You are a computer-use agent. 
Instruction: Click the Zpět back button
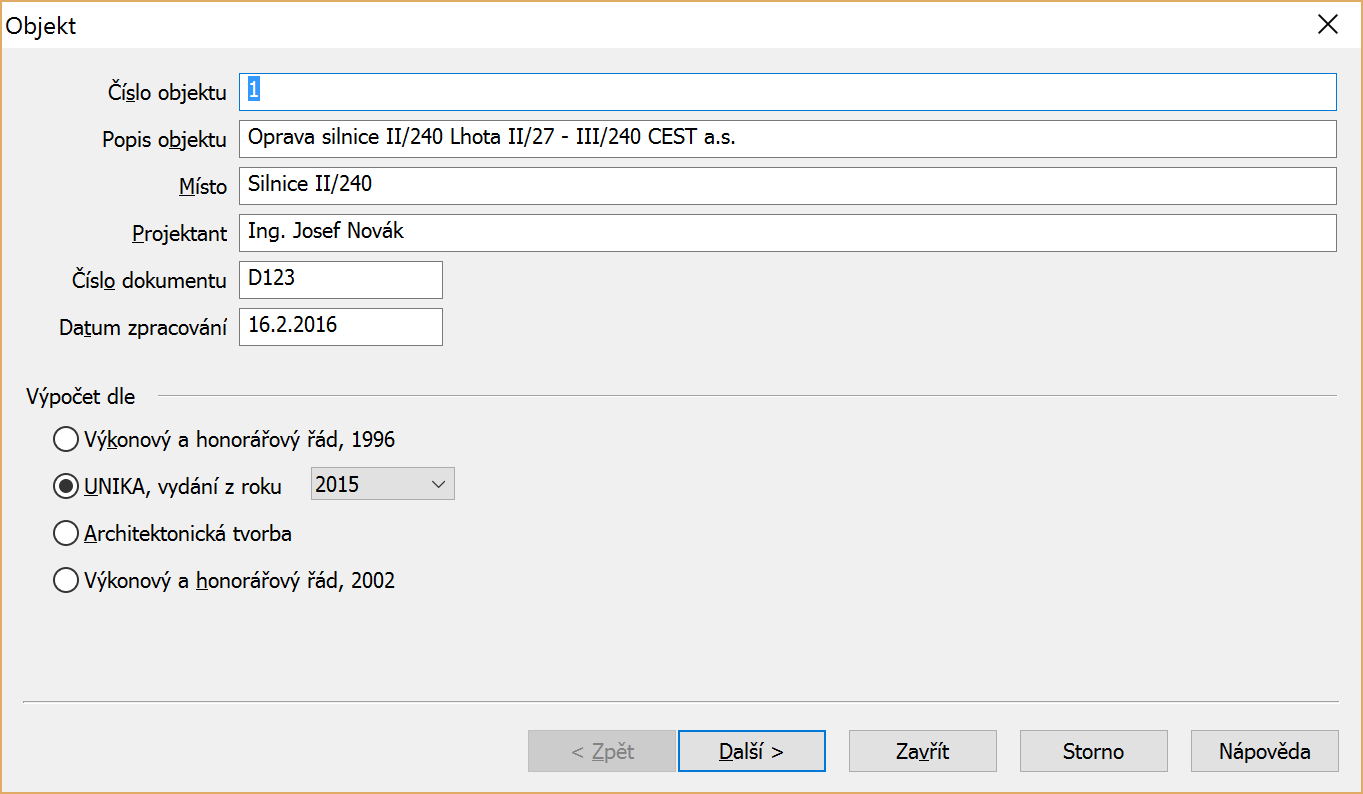tap(601, 752)
